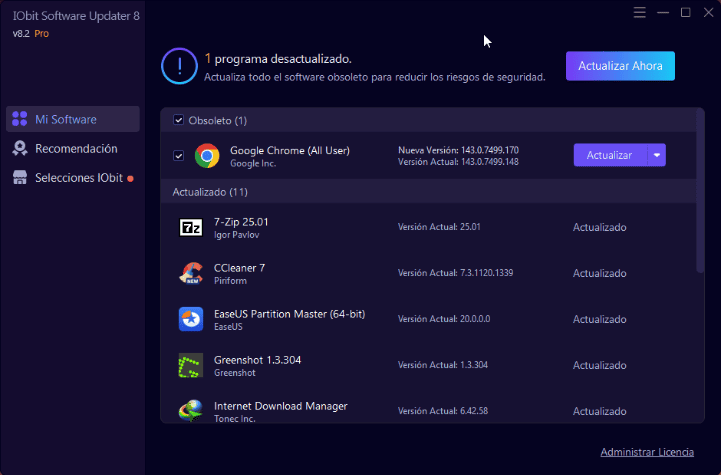Close the IObit Software Updater window
Image resolution: width=721 pixels, height=475 pixels.
tap(708, 12)
